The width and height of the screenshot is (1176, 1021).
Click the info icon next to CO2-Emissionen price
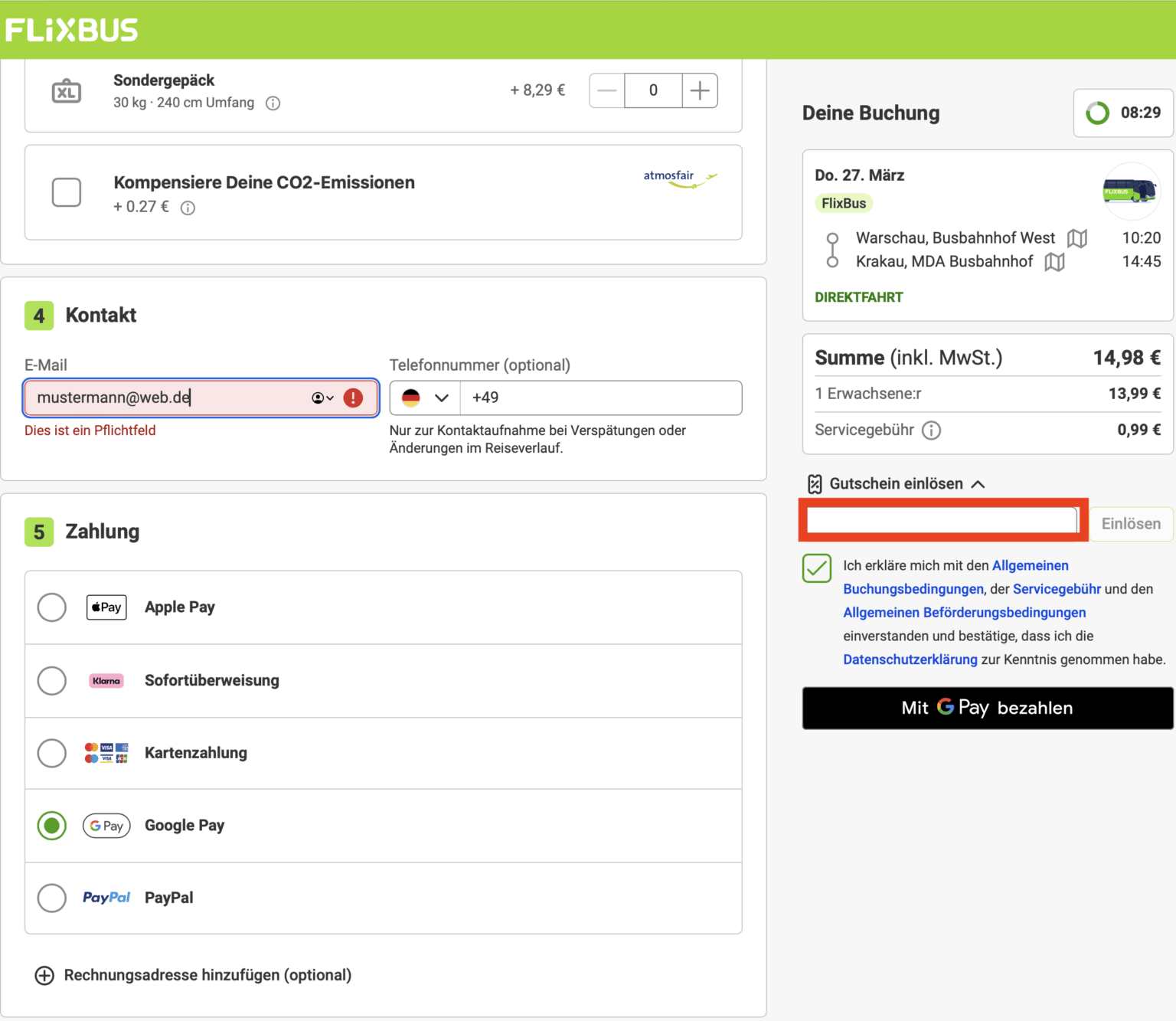(x=188, y=207)
